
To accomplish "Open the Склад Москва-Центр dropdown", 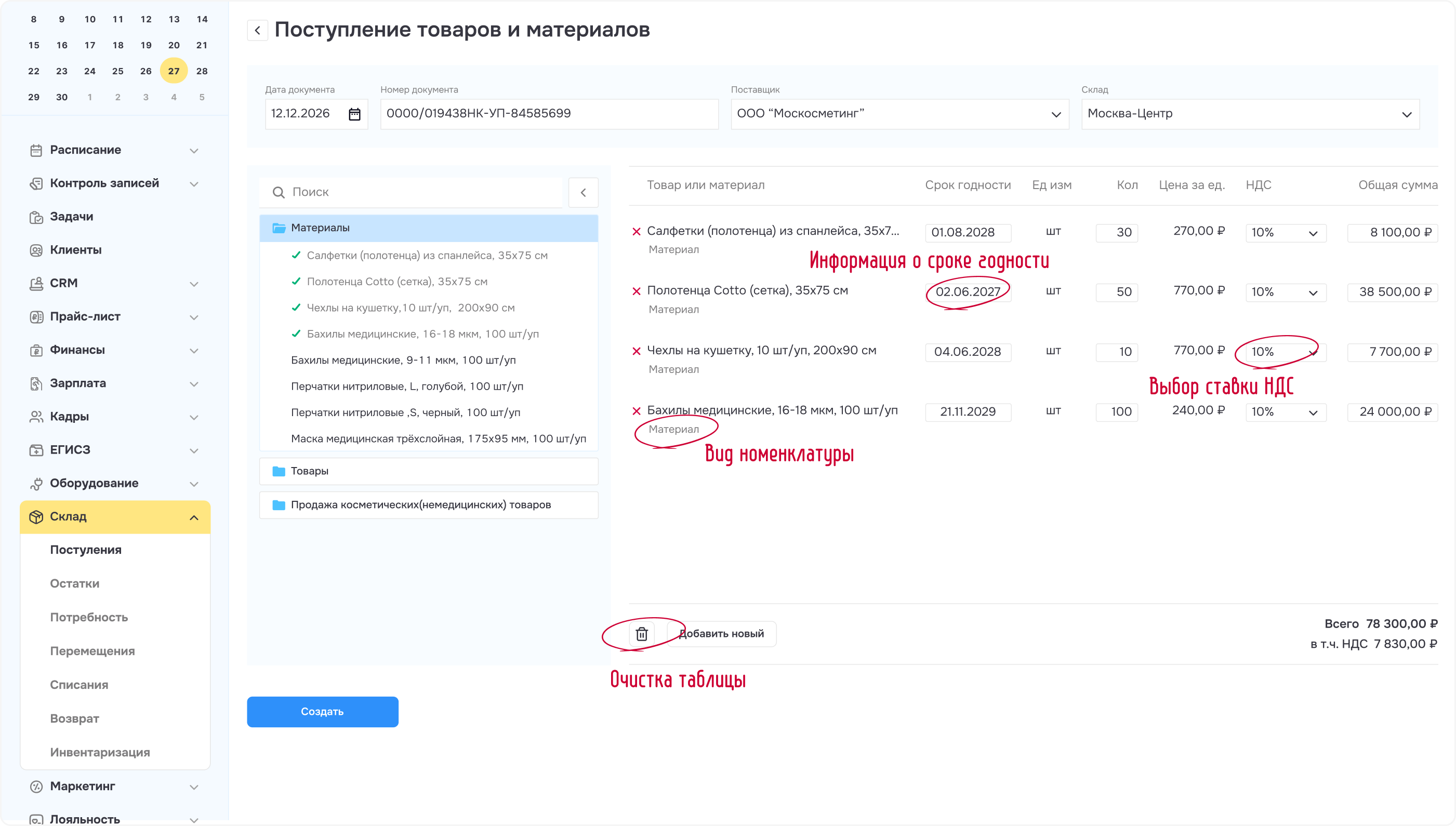I will click(1251, 114).
